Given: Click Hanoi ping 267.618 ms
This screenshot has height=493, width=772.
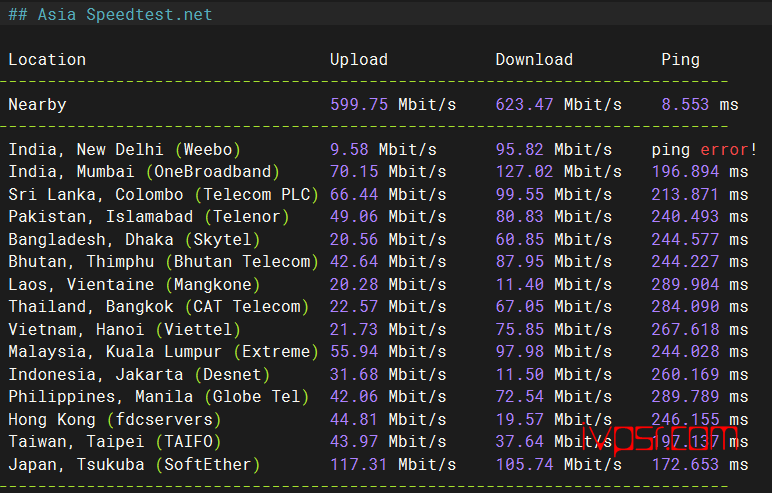Looking at the screenshot, I should point(700,329).
